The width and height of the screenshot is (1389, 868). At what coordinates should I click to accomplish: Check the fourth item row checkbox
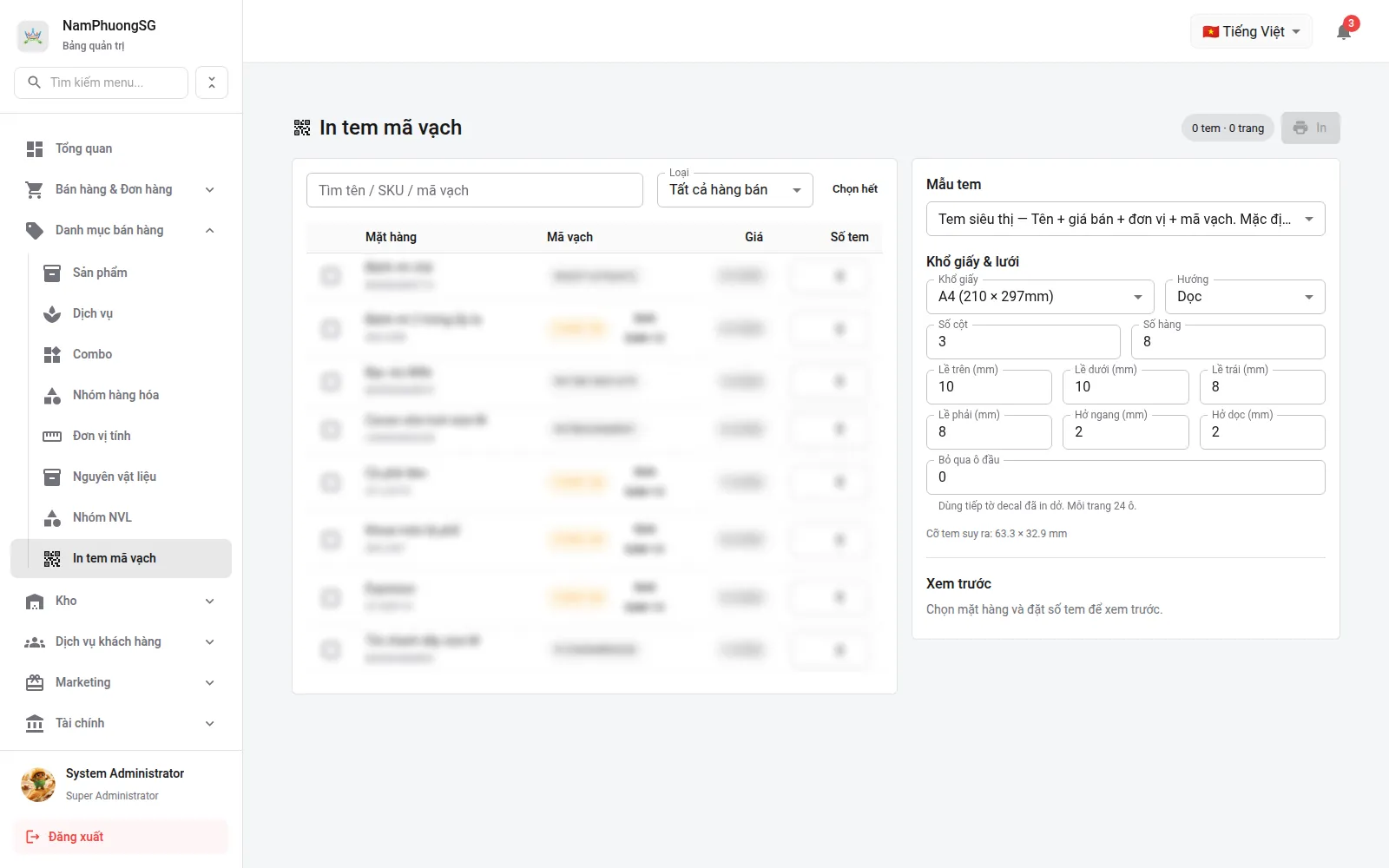coord(331,429)
